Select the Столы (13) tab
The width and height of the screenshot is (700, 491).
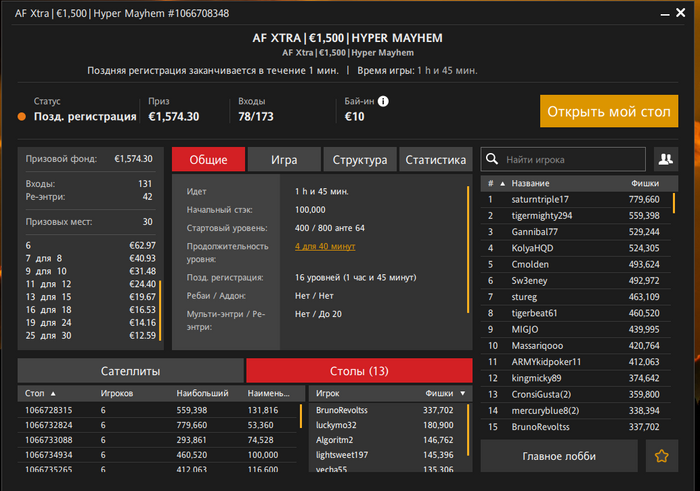(359, 370)
